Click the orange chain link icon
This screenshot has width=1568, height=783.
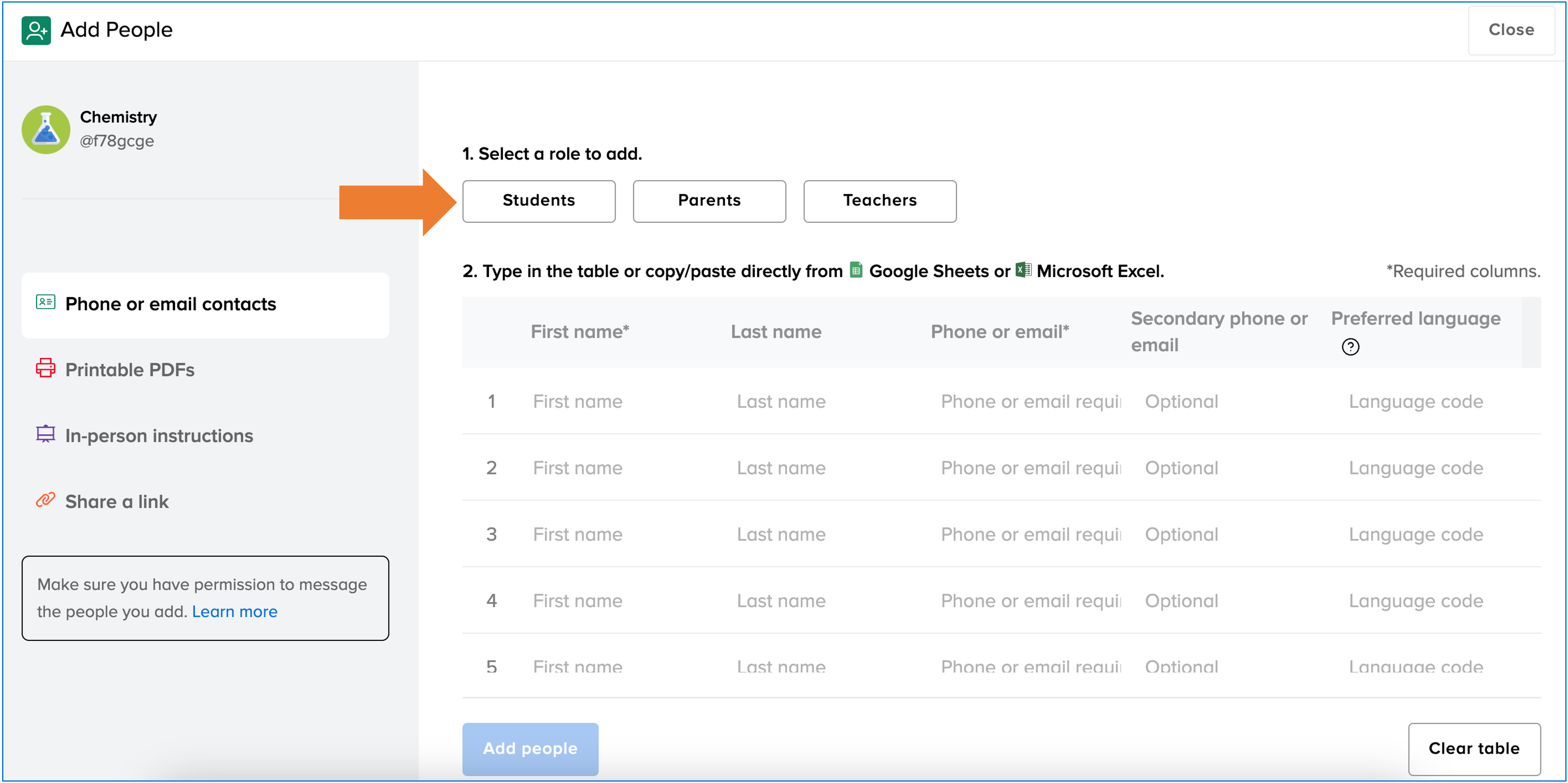(46, 500)
